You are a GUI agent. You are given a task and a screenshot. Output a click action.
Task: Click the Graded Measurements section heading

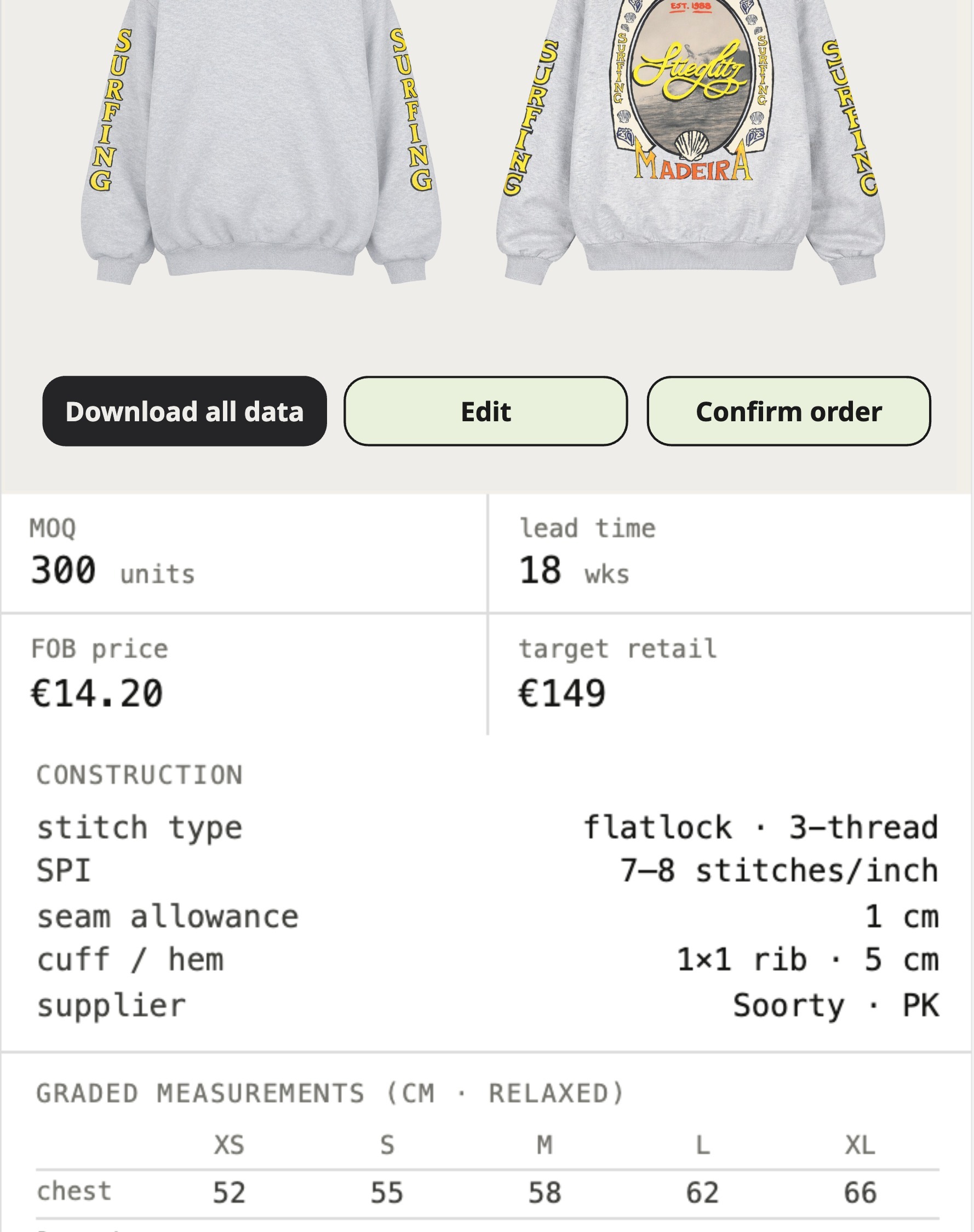tap(330, 1093)
